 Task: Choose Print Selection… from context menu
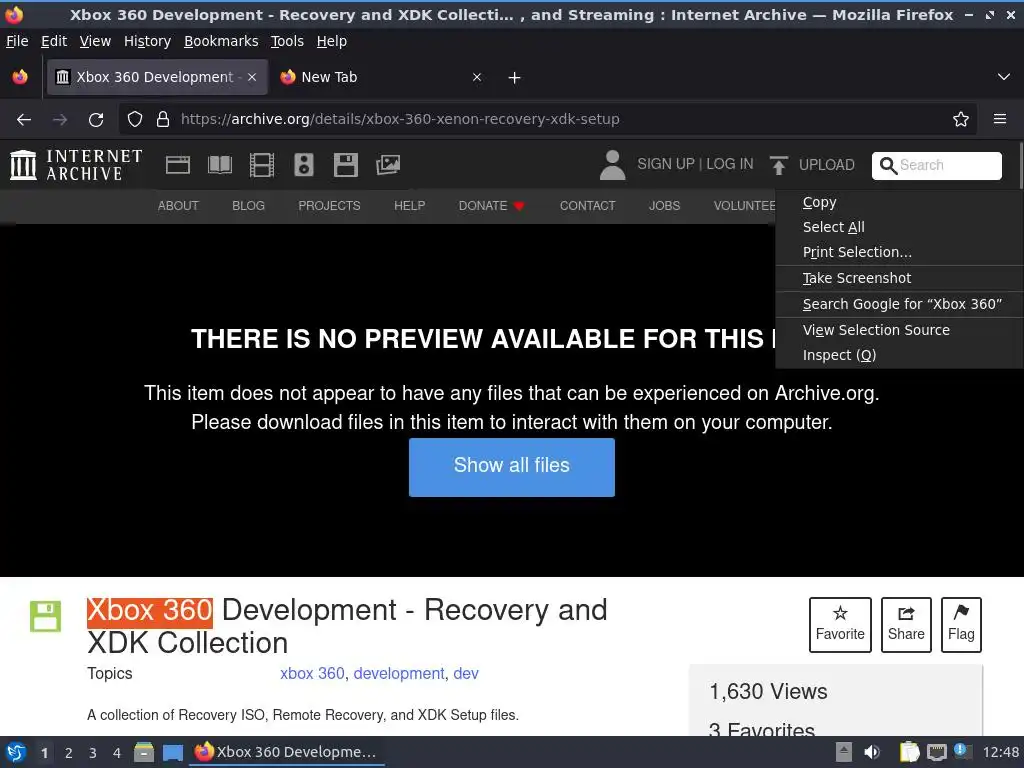point(899,252)
